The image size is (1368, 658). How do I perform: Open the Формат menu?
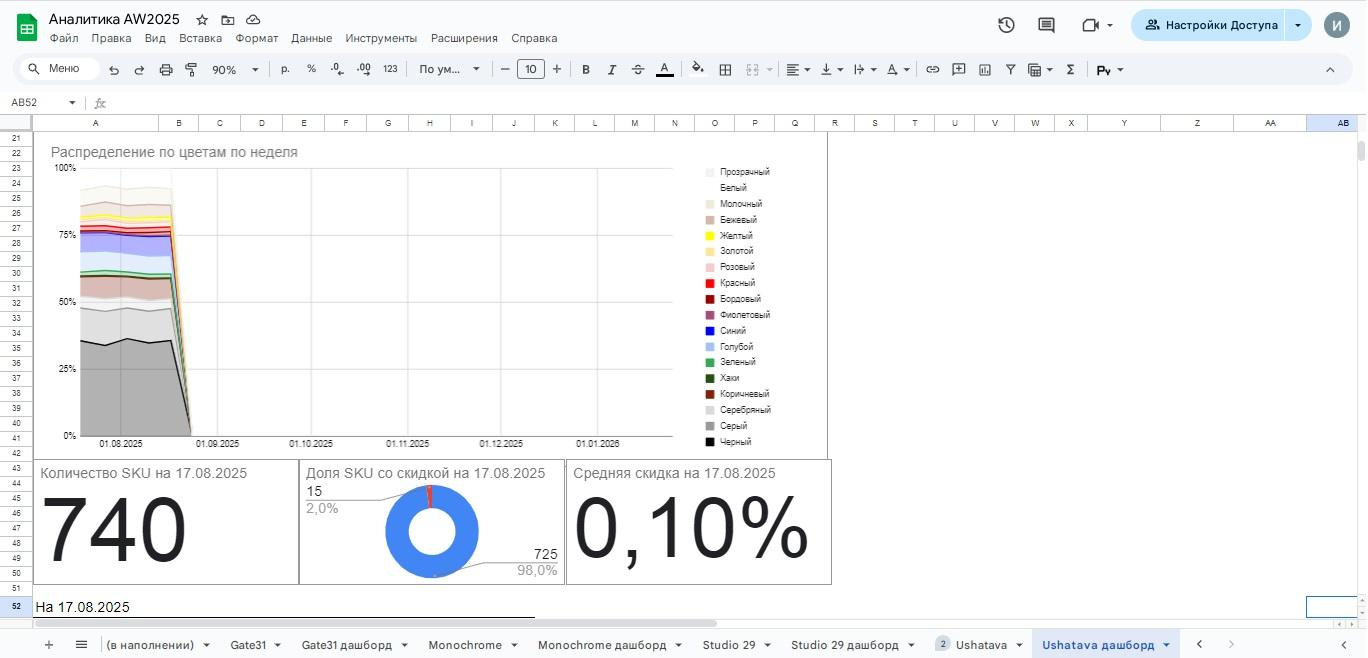[x=257, y=38]
